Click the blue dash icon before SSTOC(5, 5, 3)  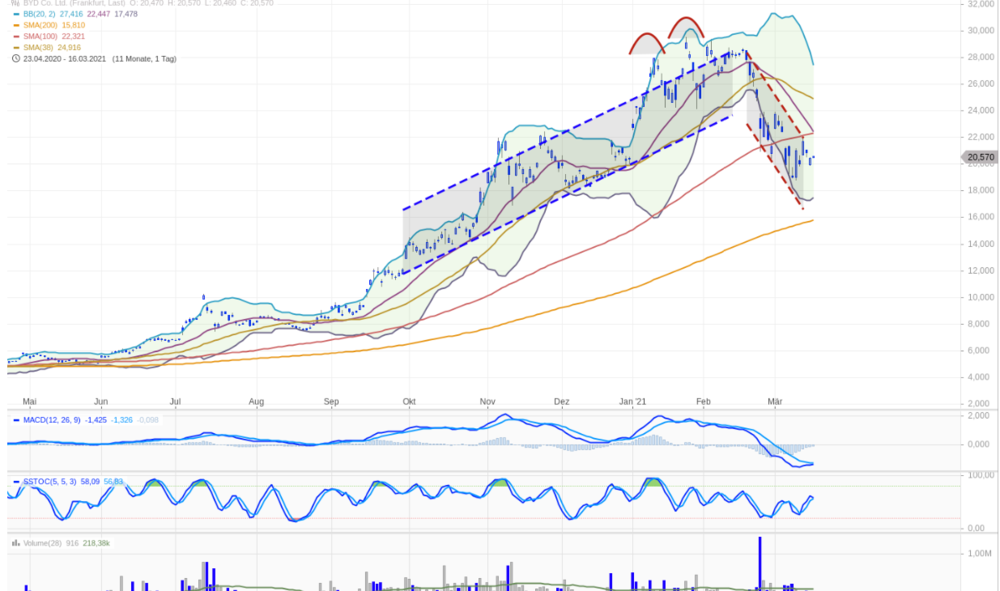click(x=17, y=481)
